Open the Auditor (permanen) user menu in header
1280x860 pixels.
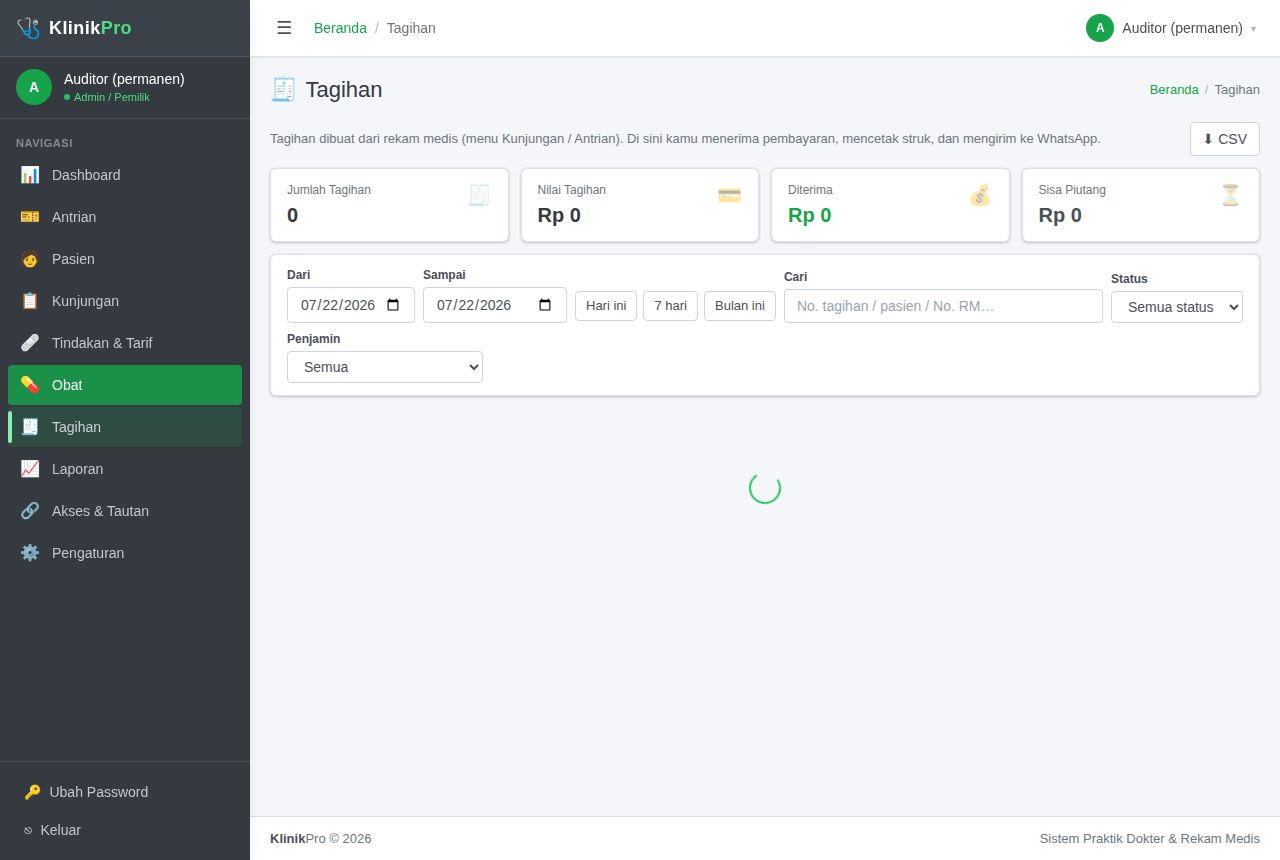point(1171,28)
